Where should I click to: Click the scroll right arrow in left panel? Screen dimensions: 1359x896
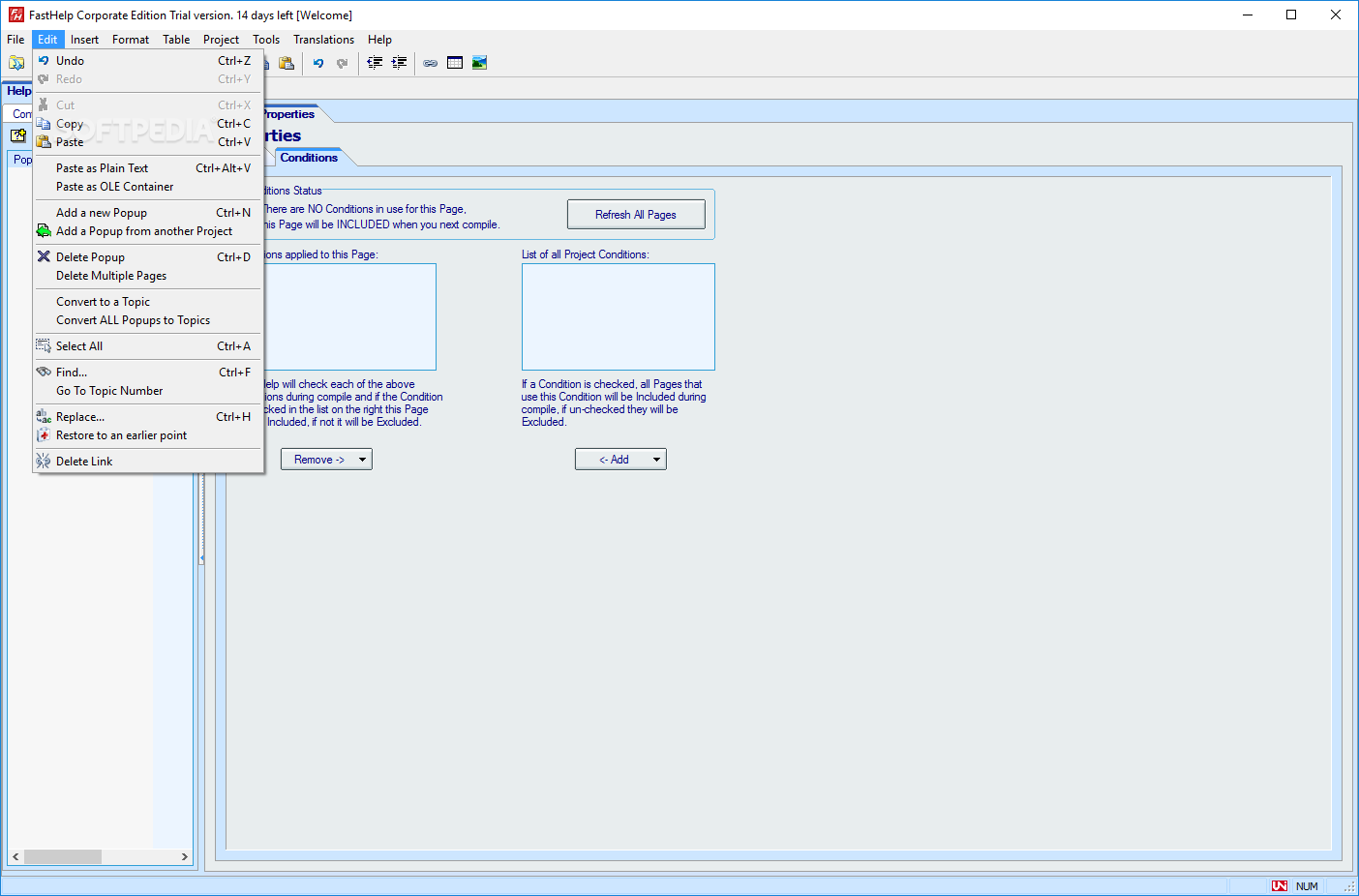tap(184, 857)
